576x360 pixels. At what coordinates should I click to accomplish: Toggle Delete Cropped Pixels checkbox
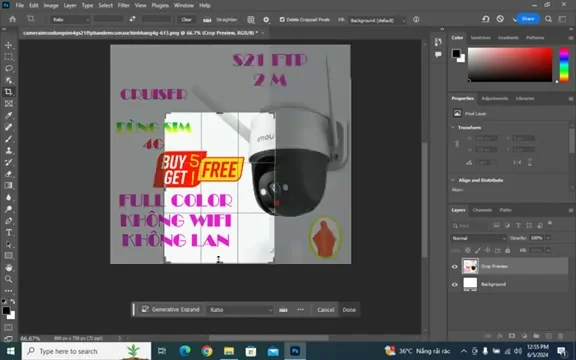click(282, 19)
